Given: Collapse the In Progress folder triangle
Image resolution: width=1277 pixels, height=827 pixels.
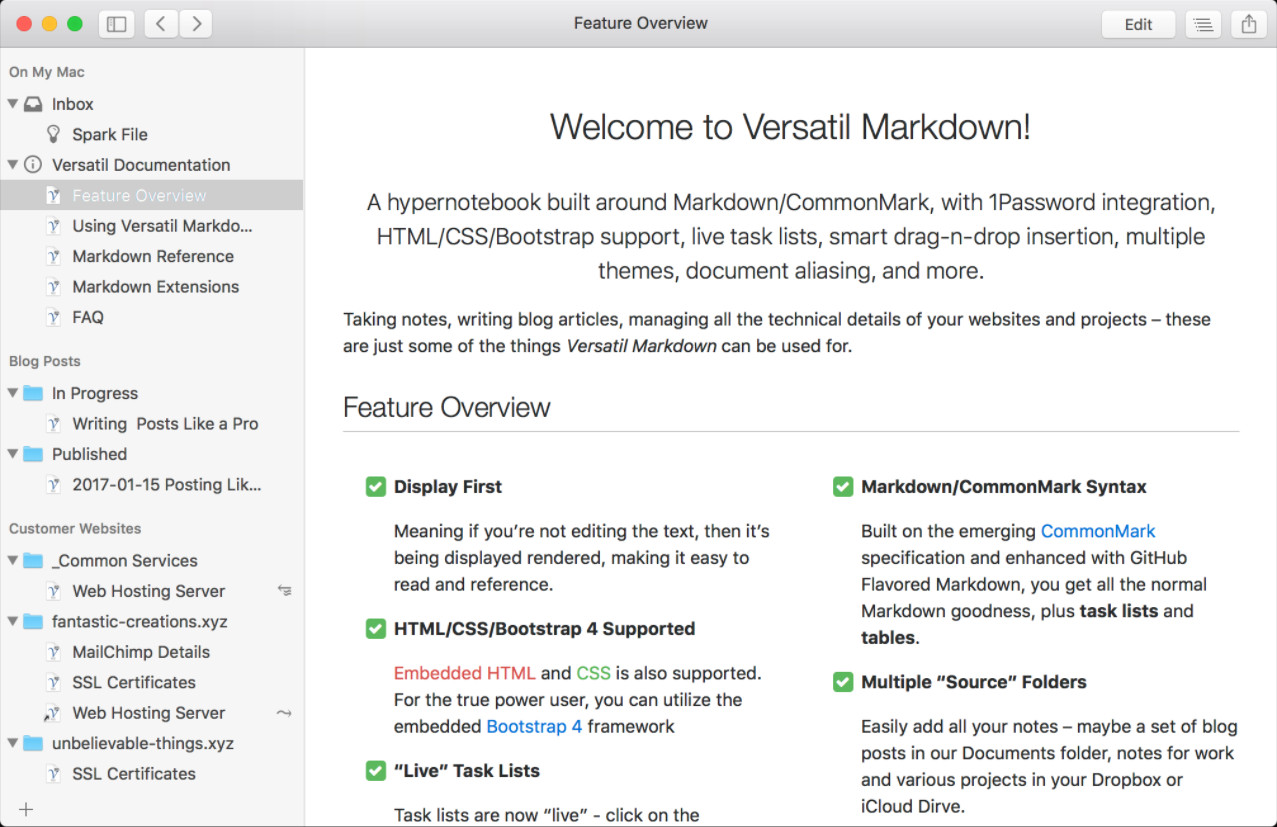Looking at the screenshot, I should [x=13, y=393].
